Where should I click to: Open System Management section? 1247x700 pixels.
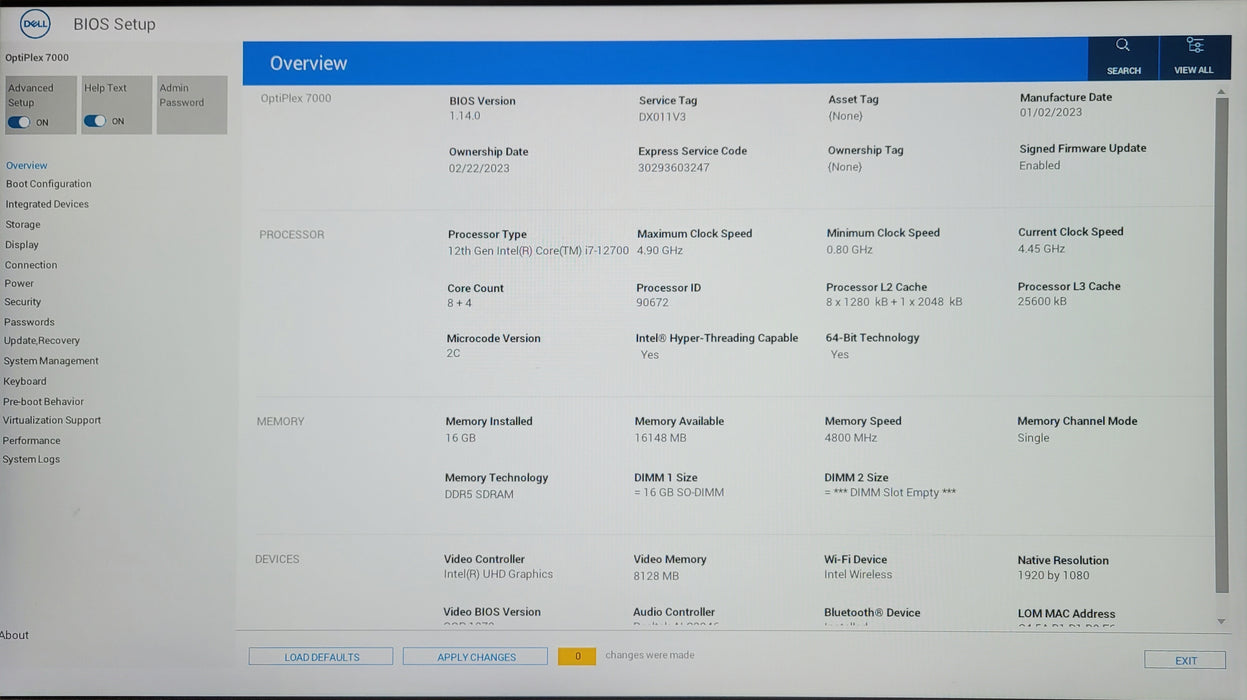pos(51,361)
